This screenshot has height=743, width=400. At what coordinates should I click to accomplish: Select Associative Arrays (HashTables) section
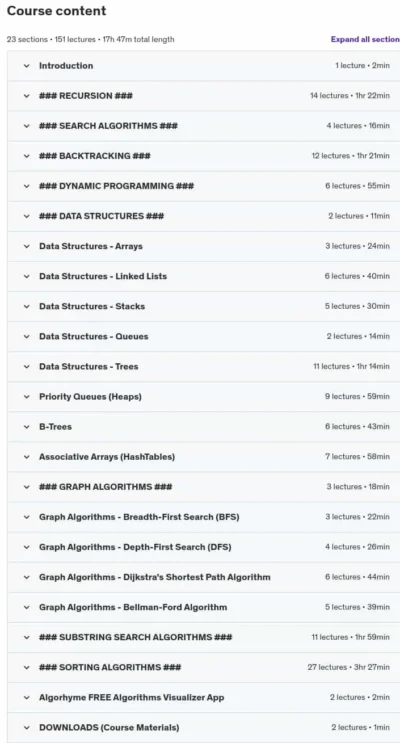pyautogui.click(x=204, y=457)
